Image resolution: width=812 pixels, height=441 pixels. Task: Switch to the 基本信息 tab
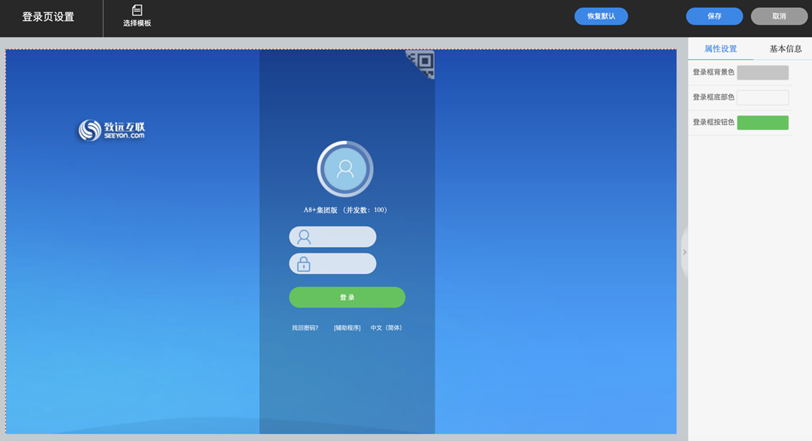click(785, 49)
